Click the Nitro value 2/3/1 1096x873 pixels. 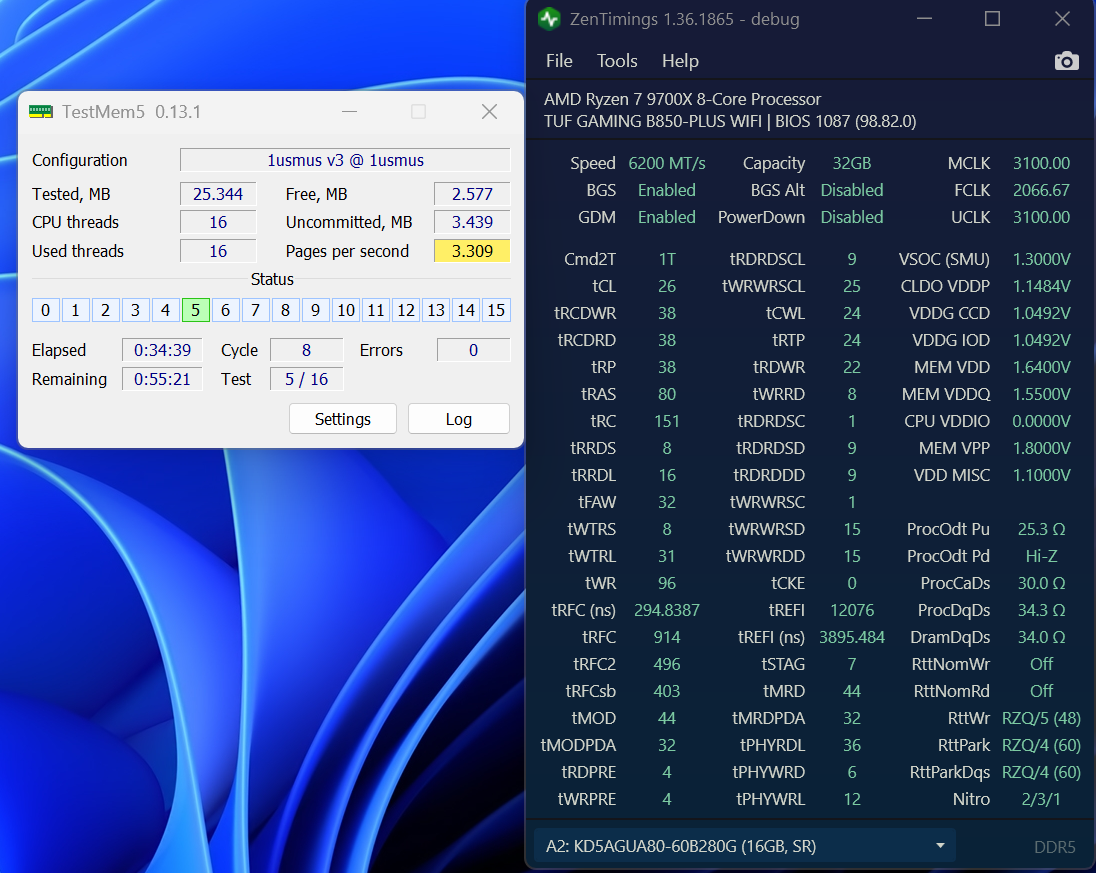[x=1041, y=799]
